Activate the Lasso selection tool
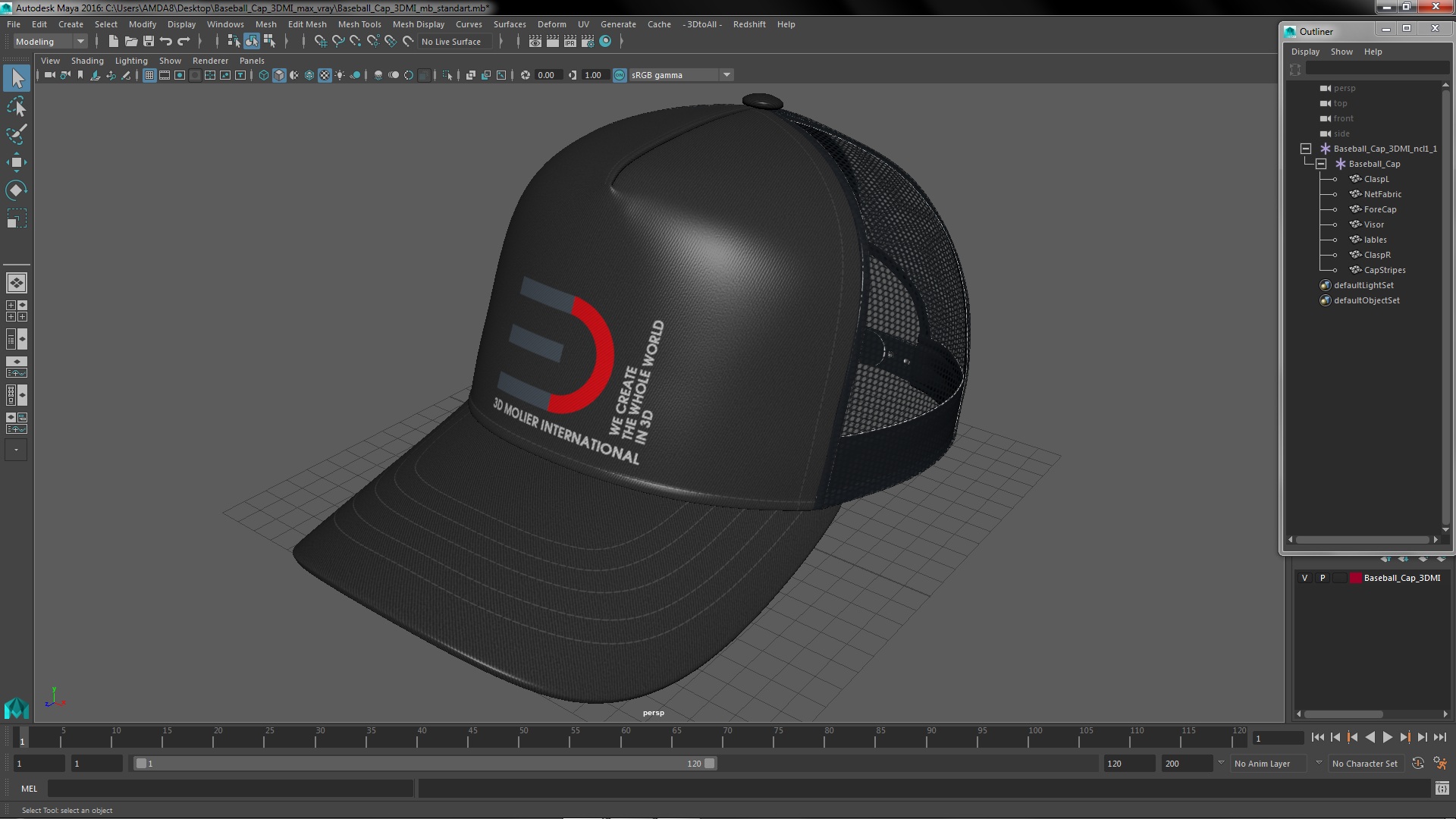Screen dimensions: 1456x819 coord(17,106)
